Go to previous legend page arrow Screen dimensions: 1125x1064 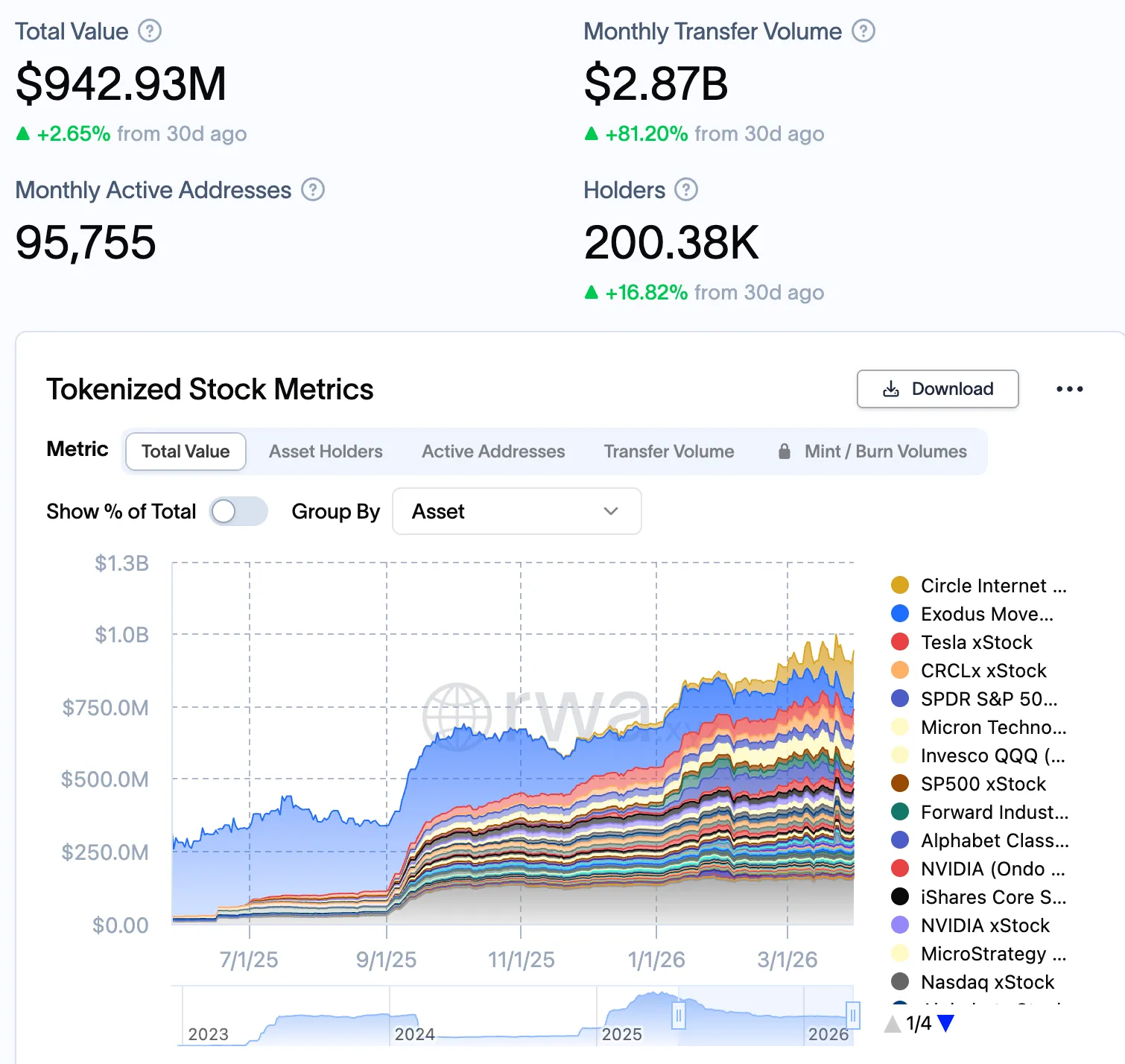pos(892,1024)
